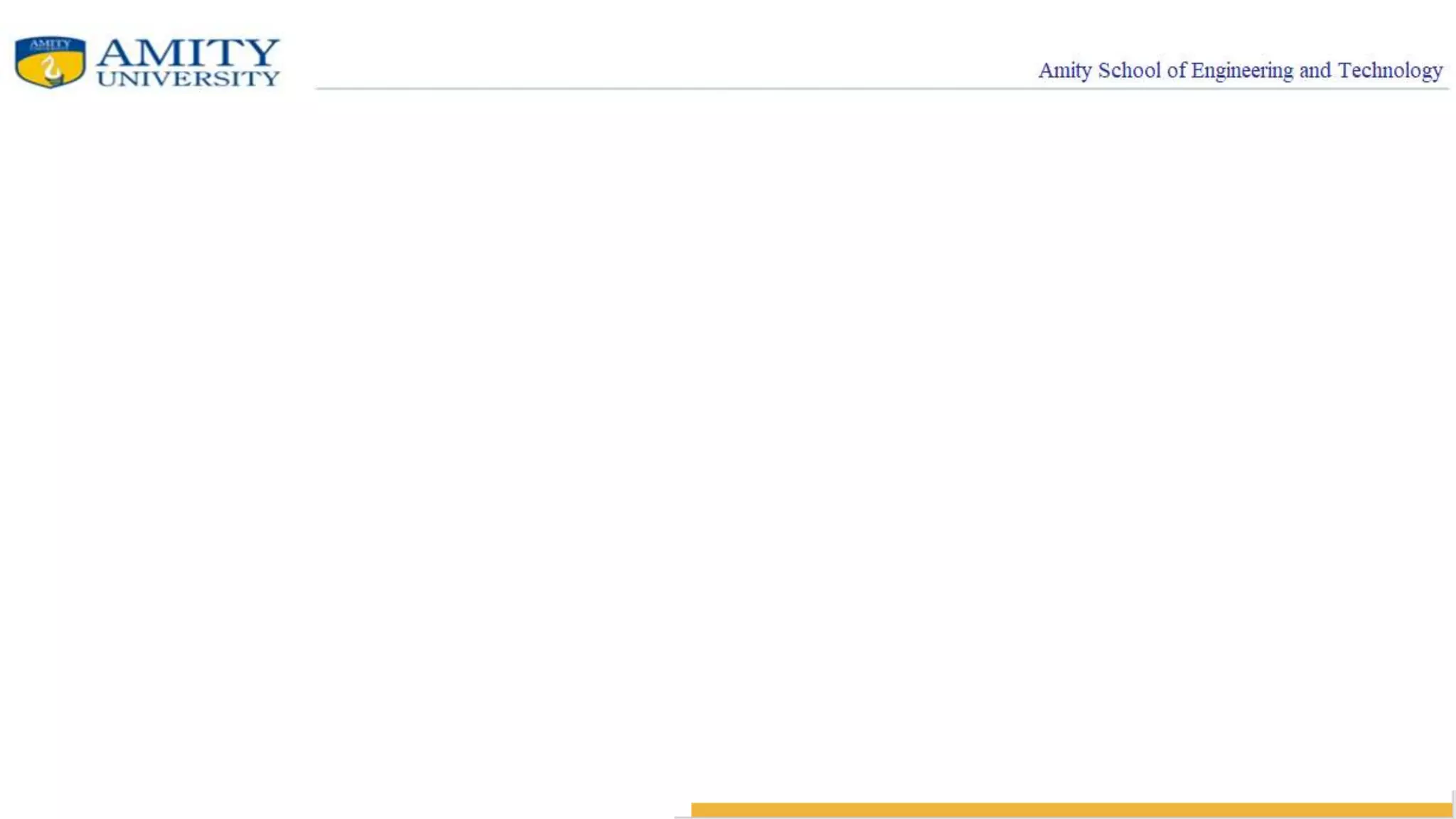This screenshot has height=819, width=1456.
Task: Click the word 'and' in the header
Action: [x=1315, y=70]
